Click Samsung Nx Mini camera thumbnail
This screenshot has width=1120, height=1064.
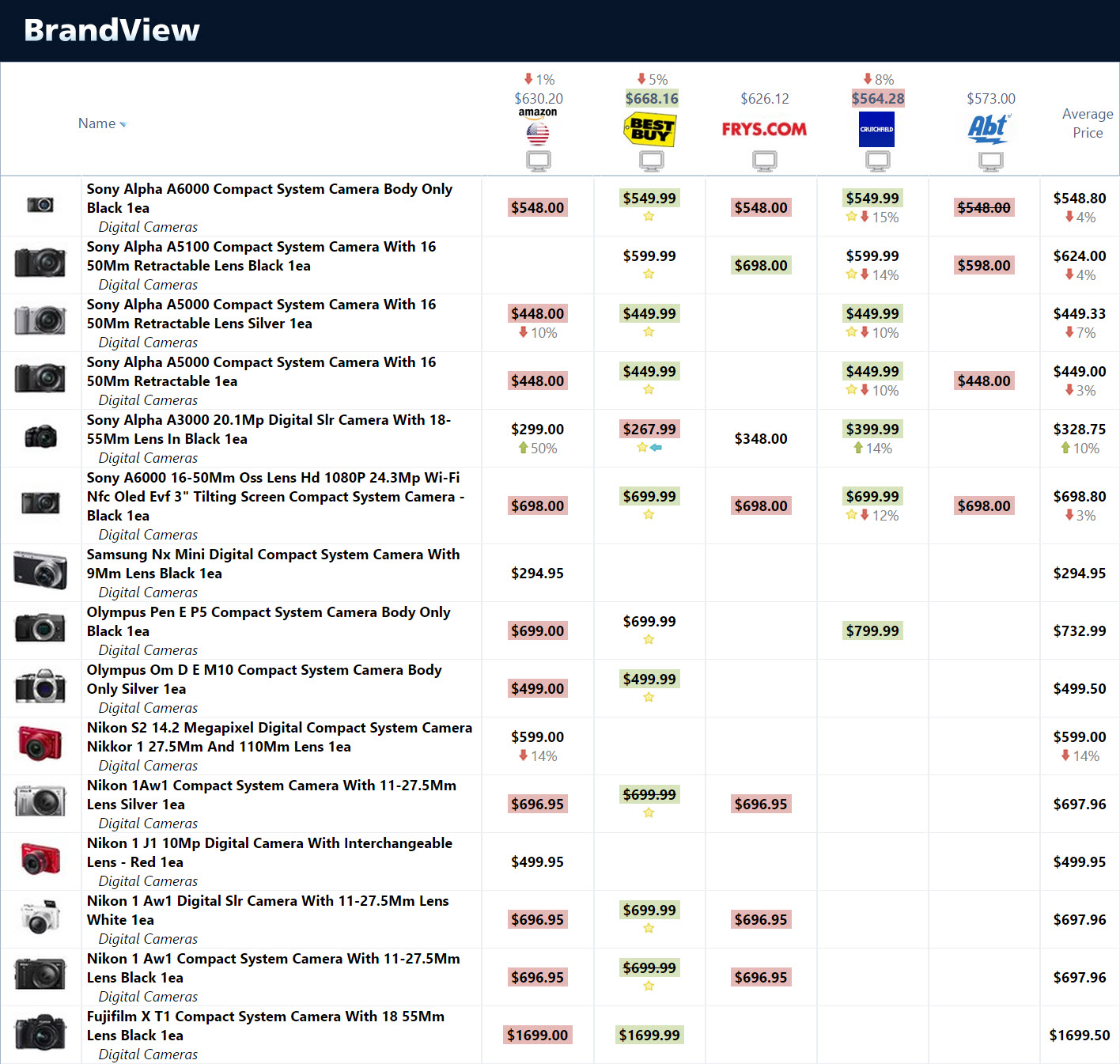point(40,570)
